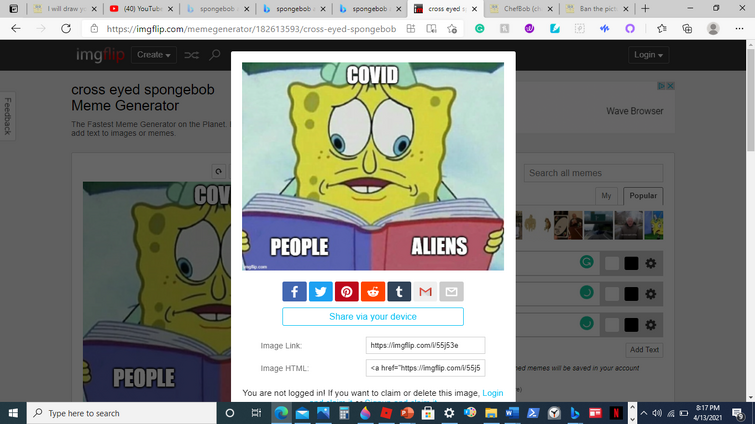Switch to the ChefBob browser tab
Screen dimensions: 755x424
(521, 9)
